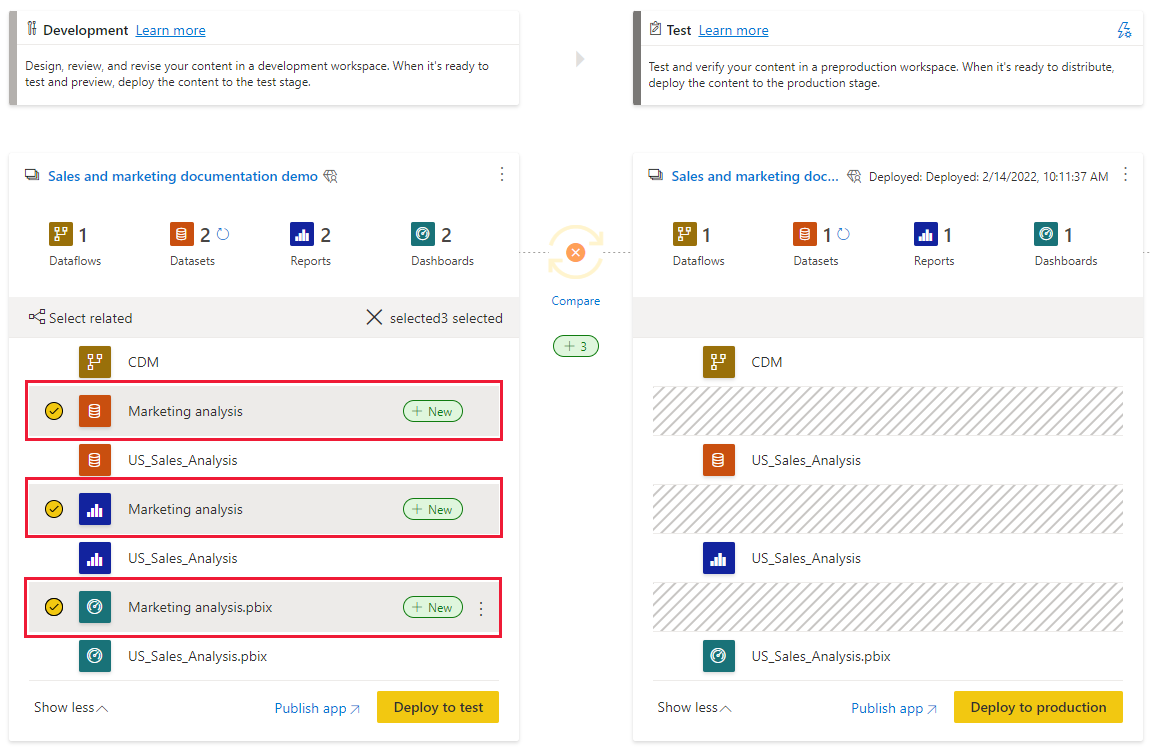This screenshot has width=1150, height=748.
Task: Collapse the Development list with Show less
Action: (x=70, y=707)
